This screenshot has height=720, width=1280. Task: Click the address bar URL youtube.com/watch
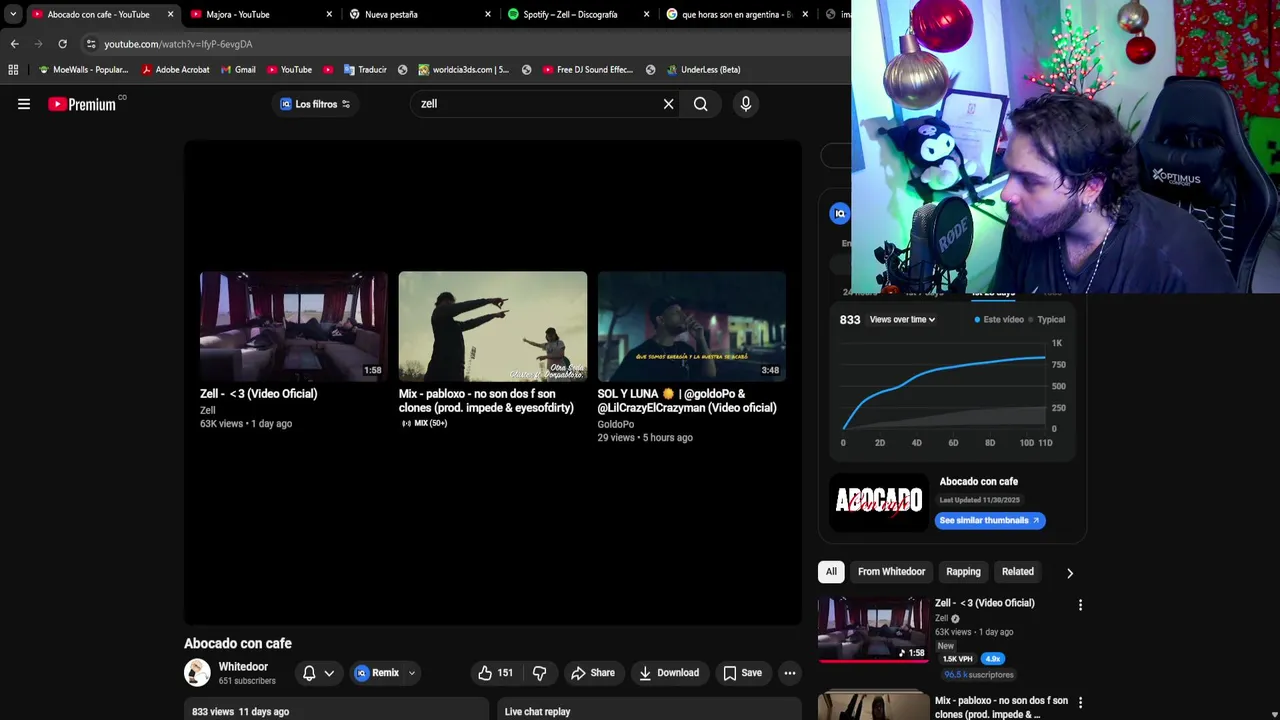(178, 44)
